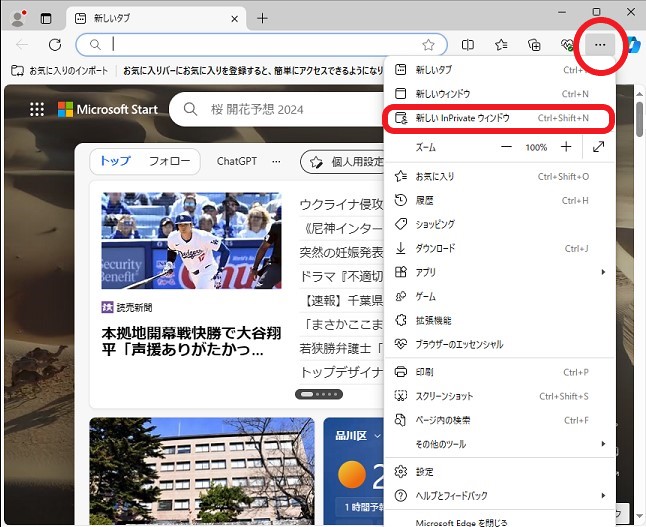Image resolution: width=646 pixels, height=527 pixels.
Task: Click 読売新聞 source label
Action: (x=127, y=307)
